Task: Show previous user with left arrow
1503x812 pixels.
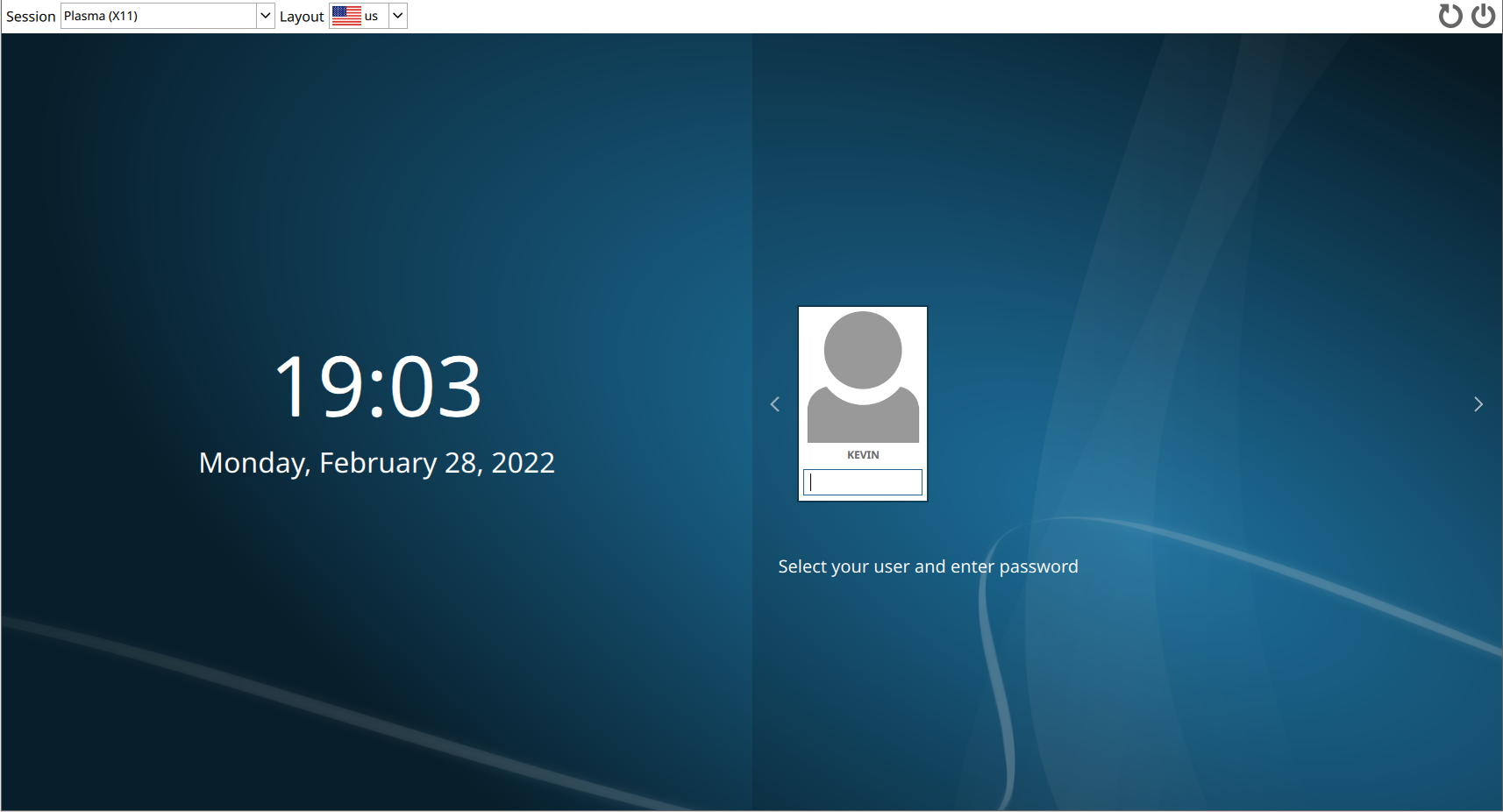Action: (x=775, y=404)
